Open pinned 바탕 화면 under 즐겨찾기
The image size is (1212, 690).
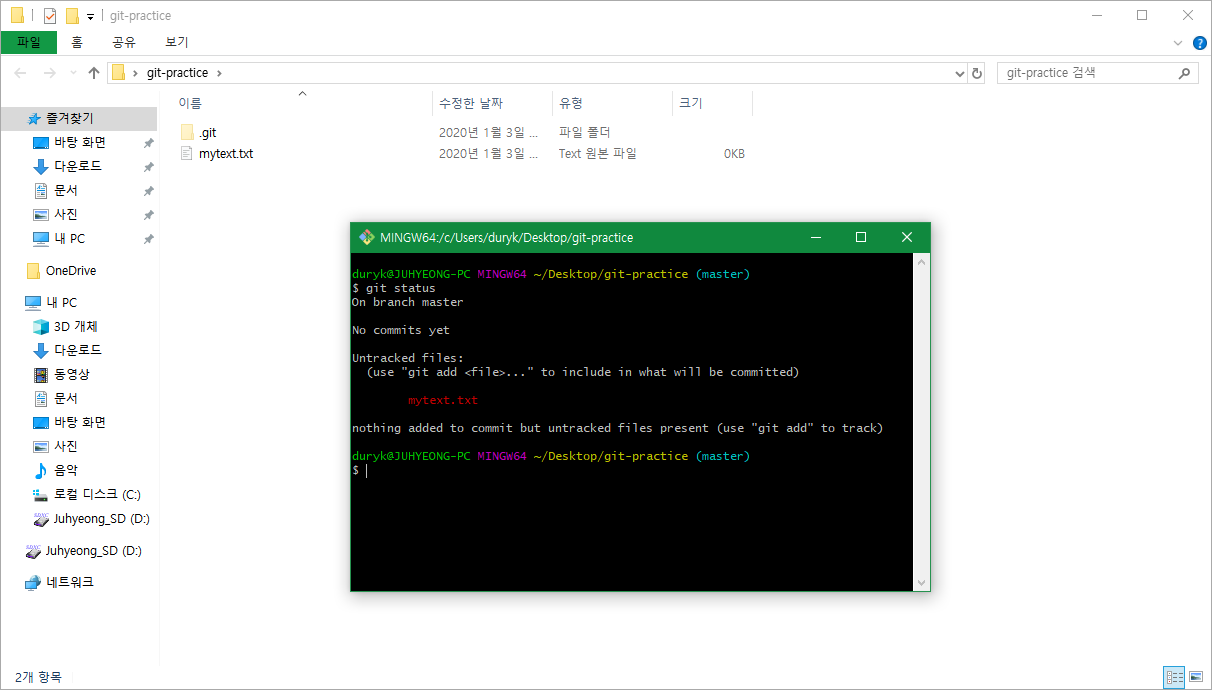pos(79,142)
